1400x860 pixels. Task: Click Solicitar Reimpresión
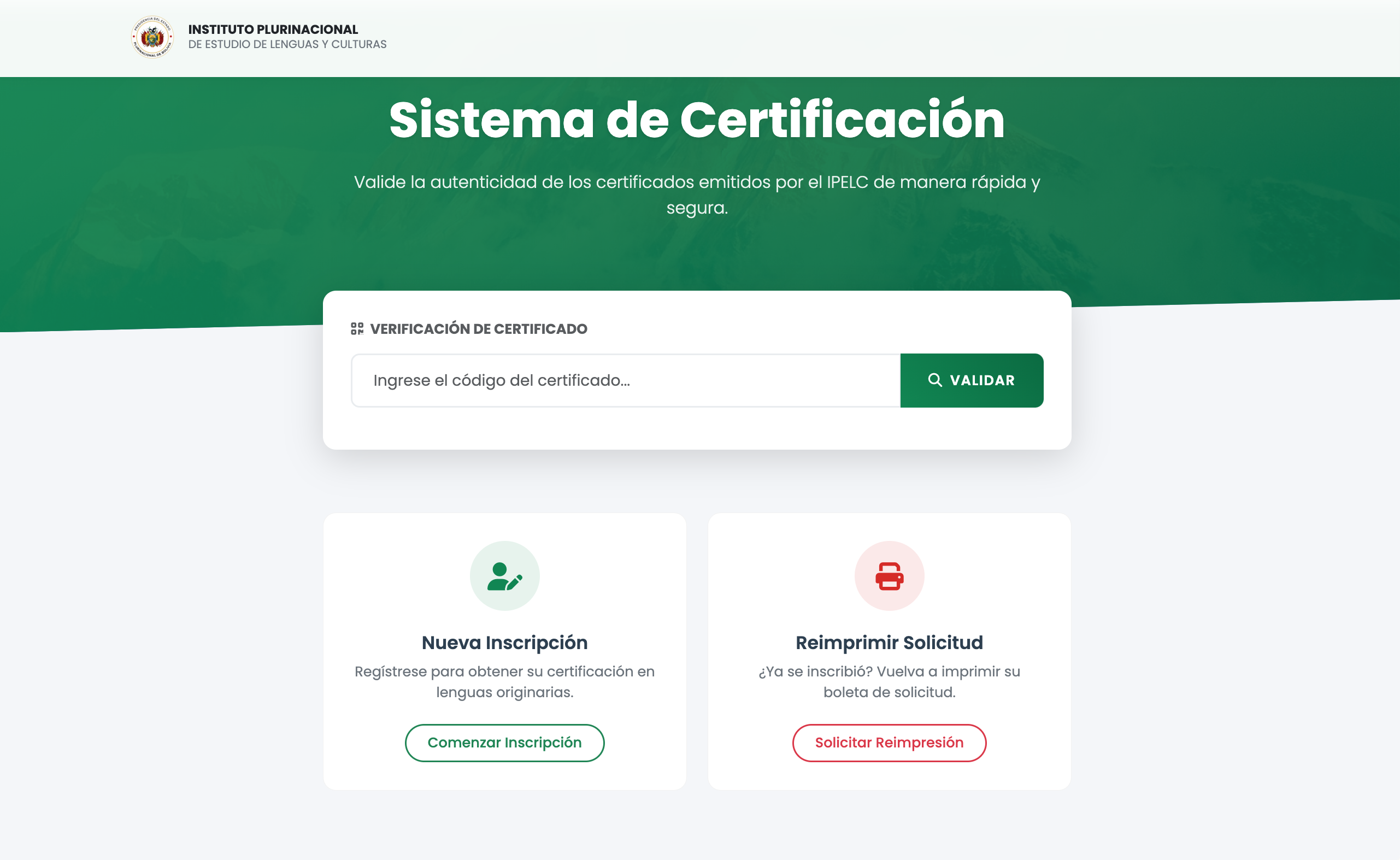(x=889, y=743)
